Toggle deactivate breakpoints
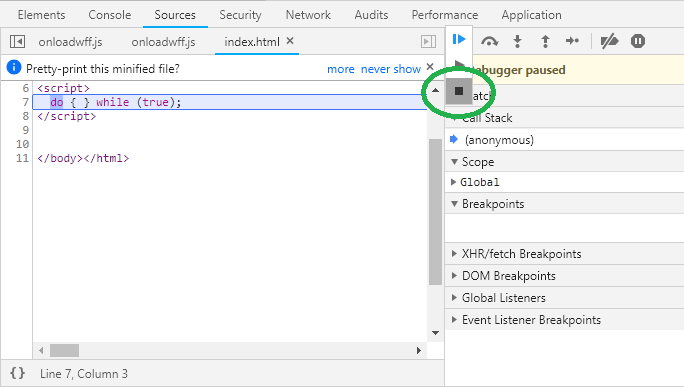The image size is (684, 387). pos(609,41)
